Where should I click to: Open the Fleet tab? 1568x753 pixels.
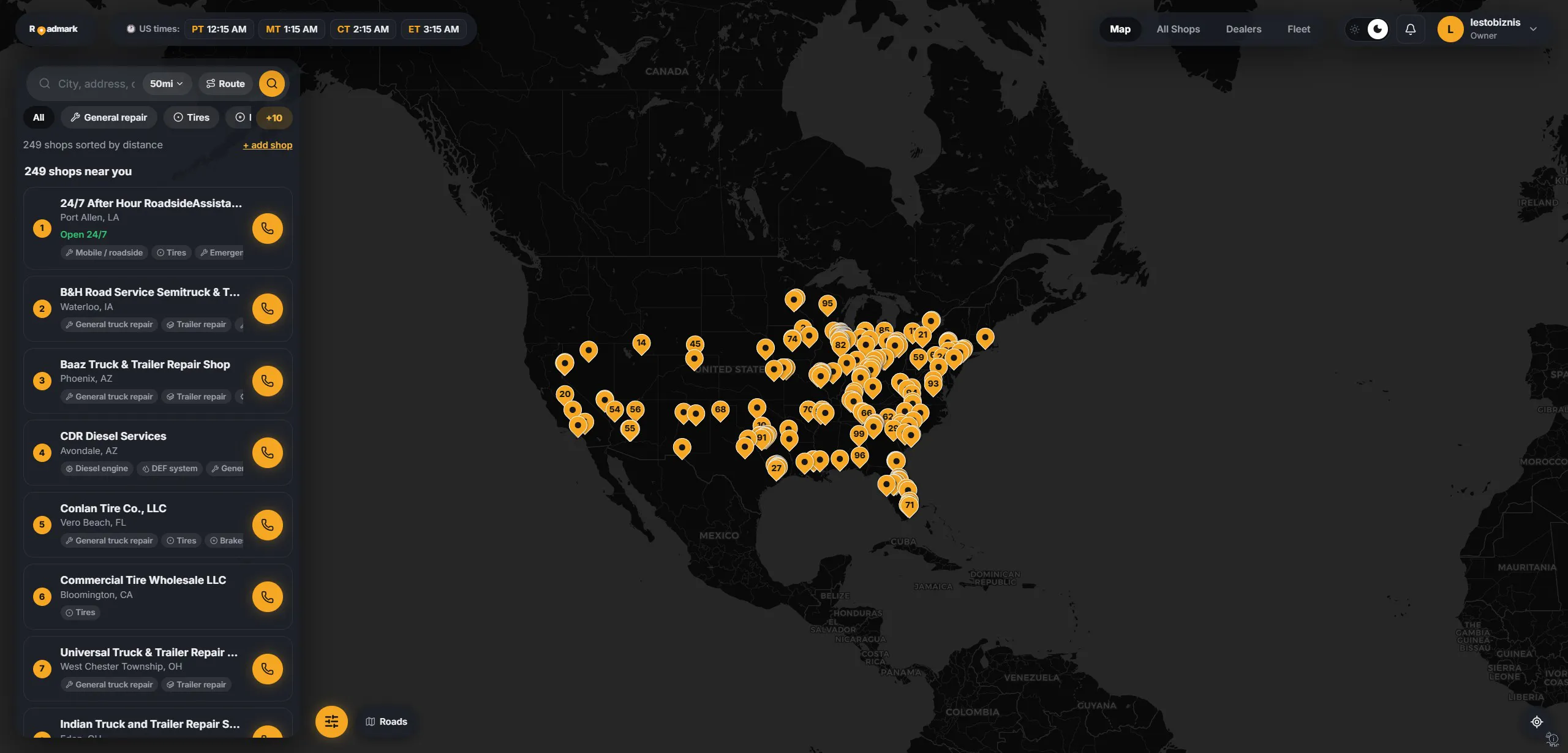point(1298,29)
